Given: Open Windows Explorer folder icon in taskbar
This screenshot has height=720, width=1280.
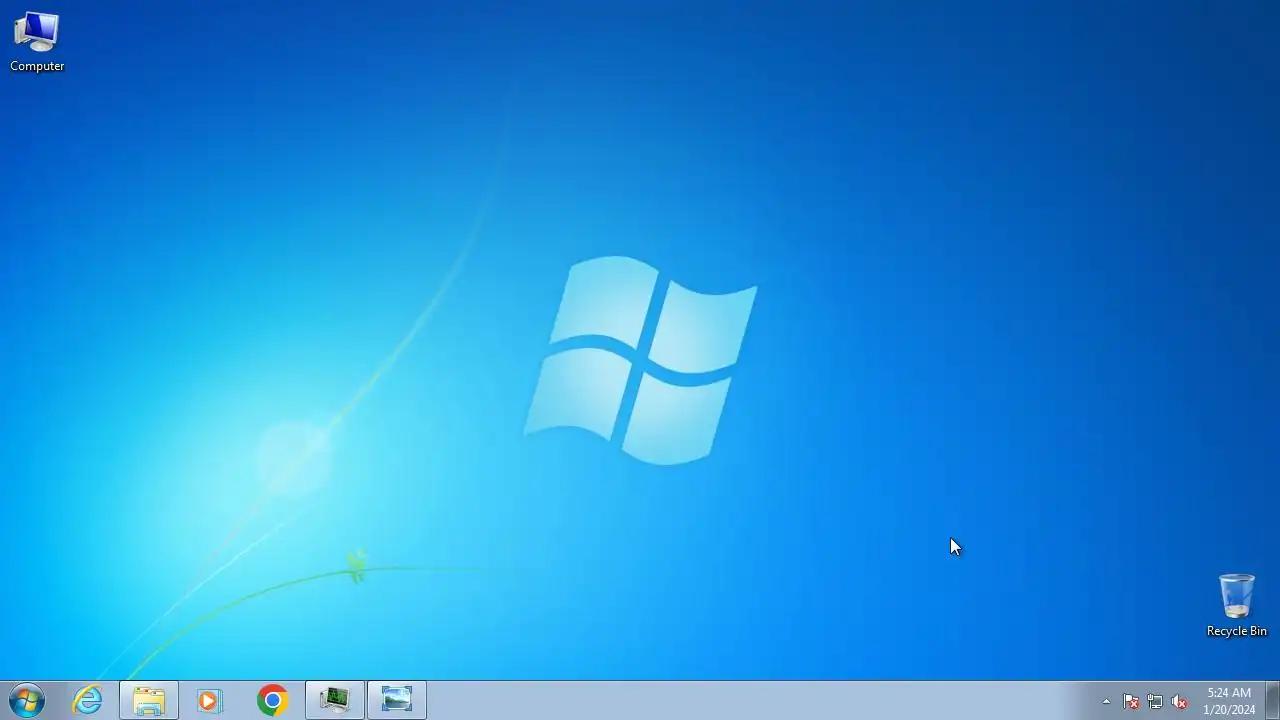Looking at the screenshot, I should tap(149, 700).
